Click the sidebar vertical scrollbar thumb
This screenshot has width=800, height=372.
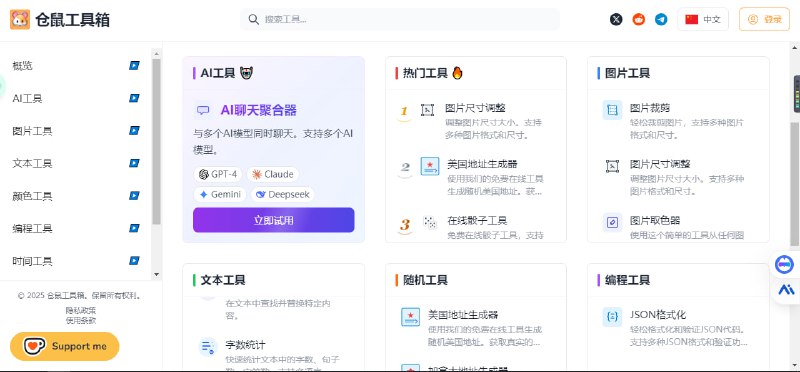tap(156, 142)
